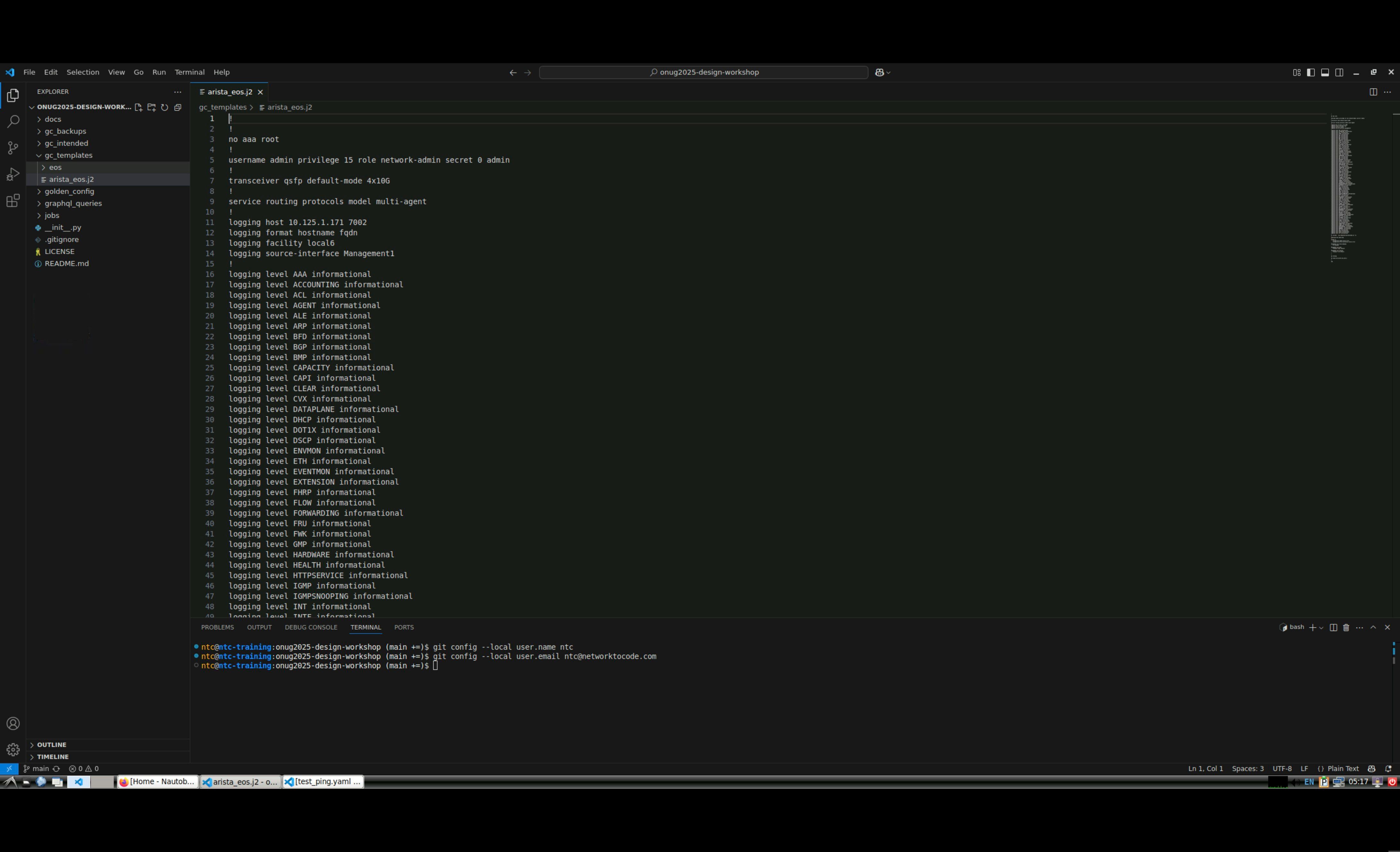The height and width of the screenshot is (852, 1400).
Task: Click the onug2025-design-workshop command center search
Action: click(x=704, y=72)
